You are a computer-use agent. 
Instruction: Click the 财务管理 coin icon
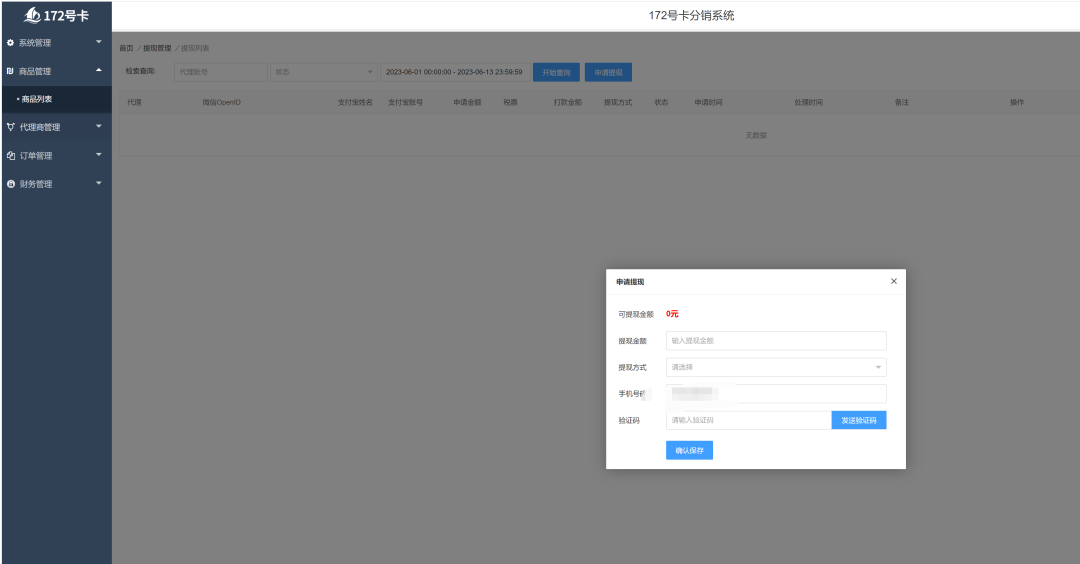[10, 184]
